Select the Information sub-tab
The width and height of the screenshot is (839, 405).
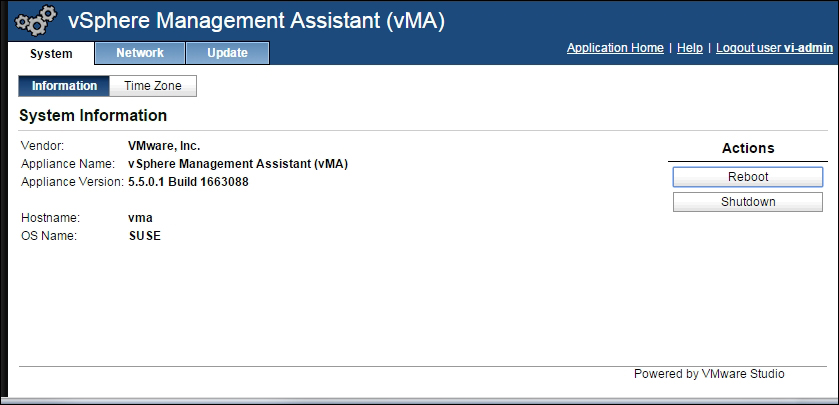pos(64,86)
